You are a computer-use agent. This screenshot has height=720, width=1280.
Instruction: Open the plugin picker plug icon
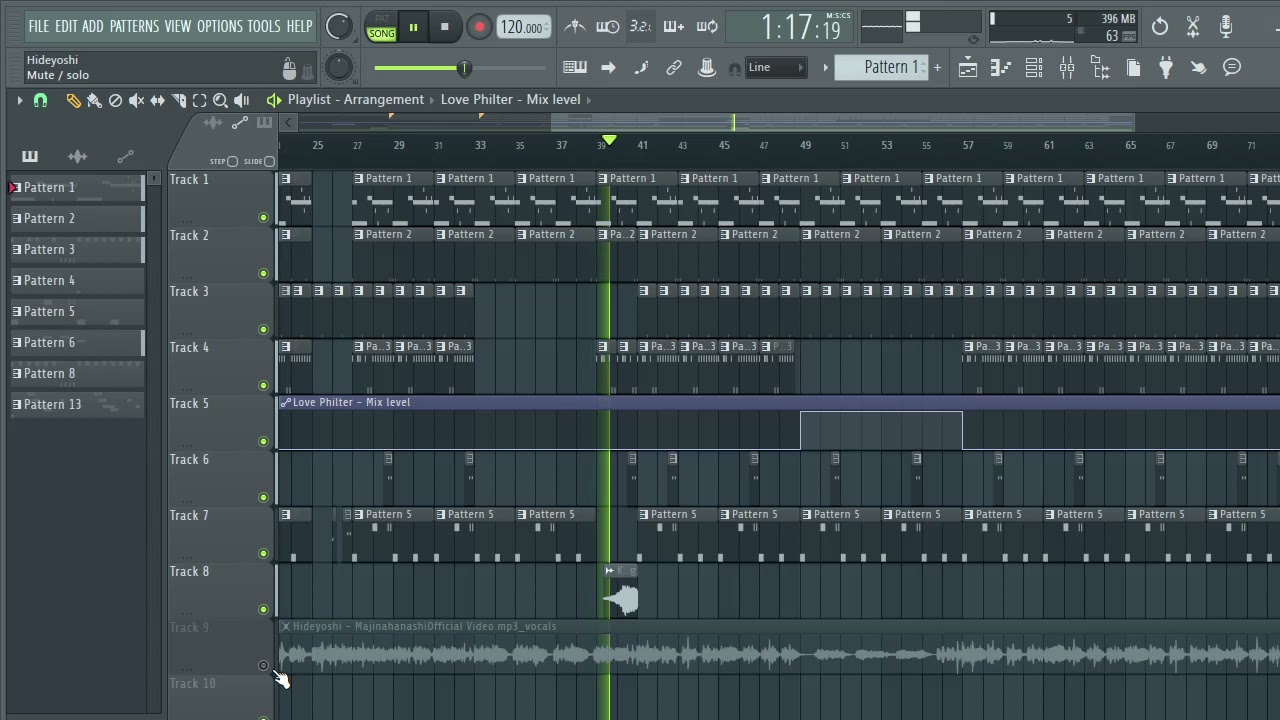point(1166,68)
